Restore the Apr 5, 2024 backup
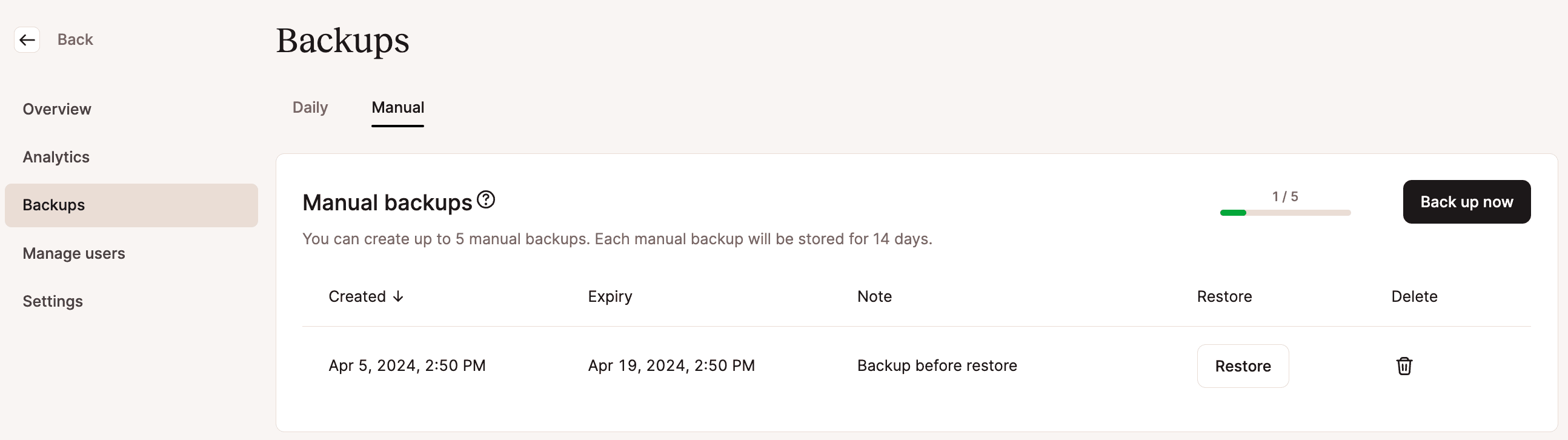 (x=1243, y=365)
